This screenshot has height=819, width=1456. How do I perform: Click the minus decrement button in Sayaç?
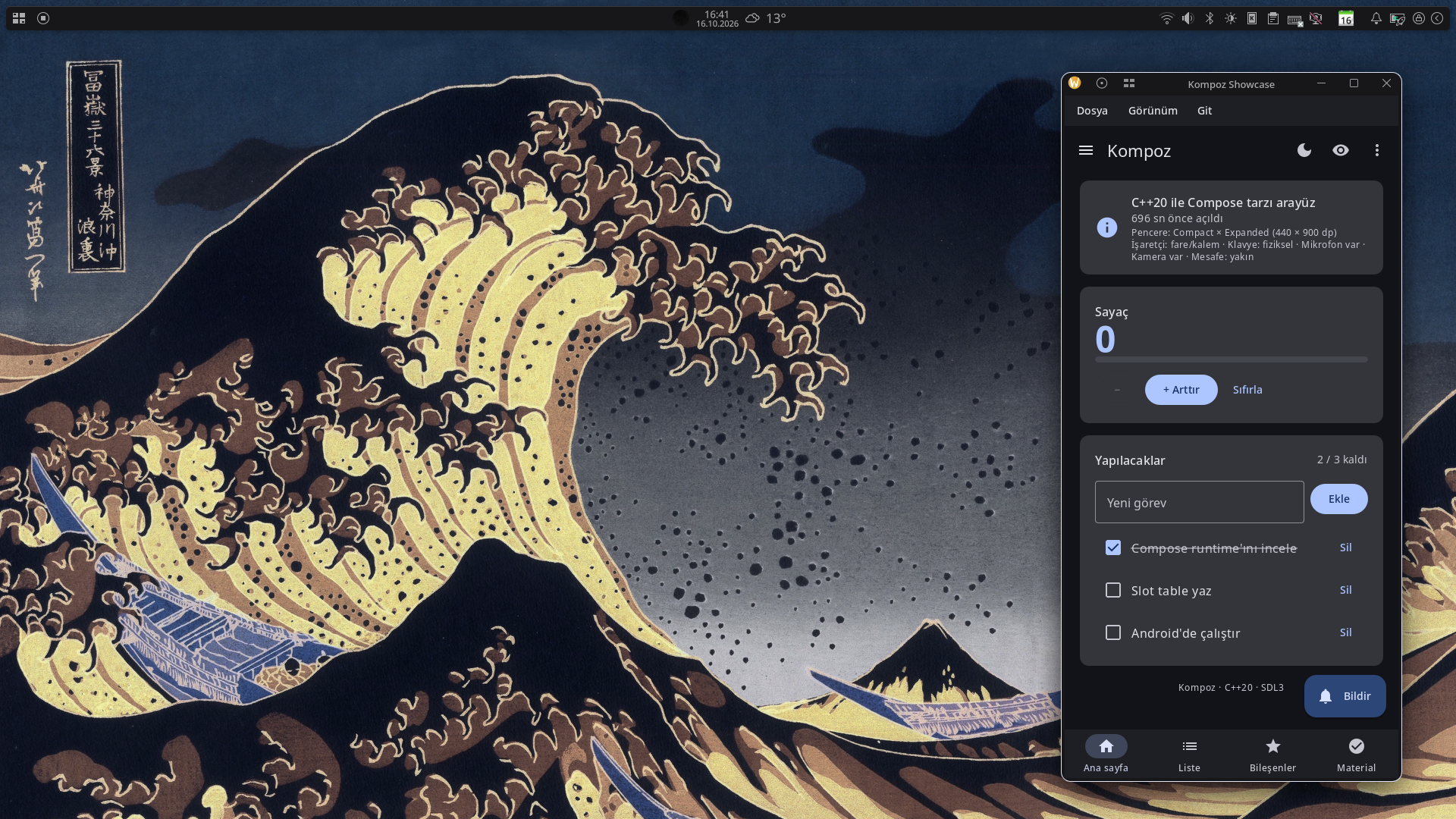click(x=1117, y=390)
